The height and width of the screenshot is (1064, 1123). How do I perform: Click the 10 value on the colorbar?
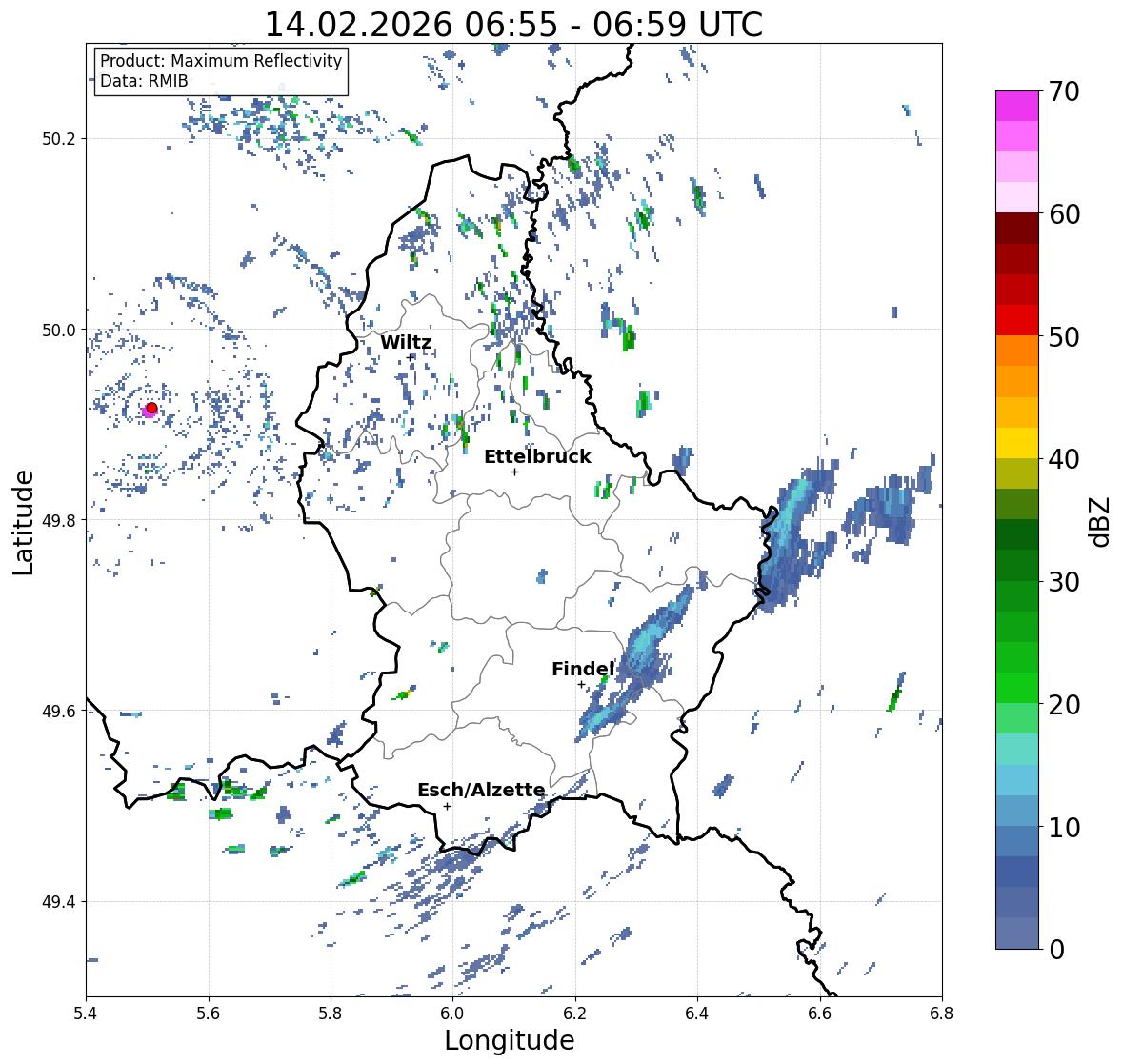point(1064,827)
